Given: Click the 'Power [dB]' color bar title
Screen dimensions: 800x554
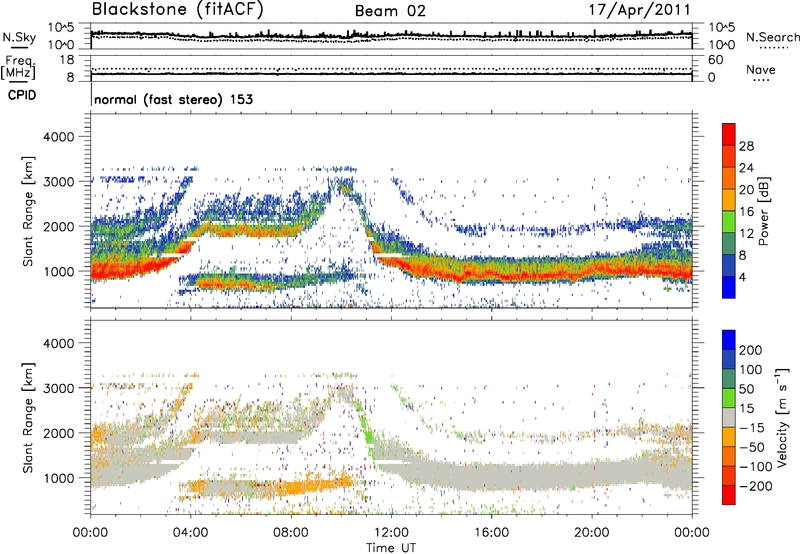Looking at the screenshot, I should (763, 211).
